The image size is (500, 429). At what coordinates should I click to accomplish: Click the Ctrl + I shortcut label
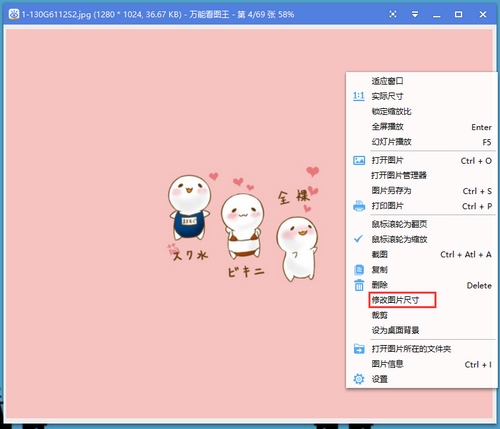pyautogui.click(x=478, y=365)
